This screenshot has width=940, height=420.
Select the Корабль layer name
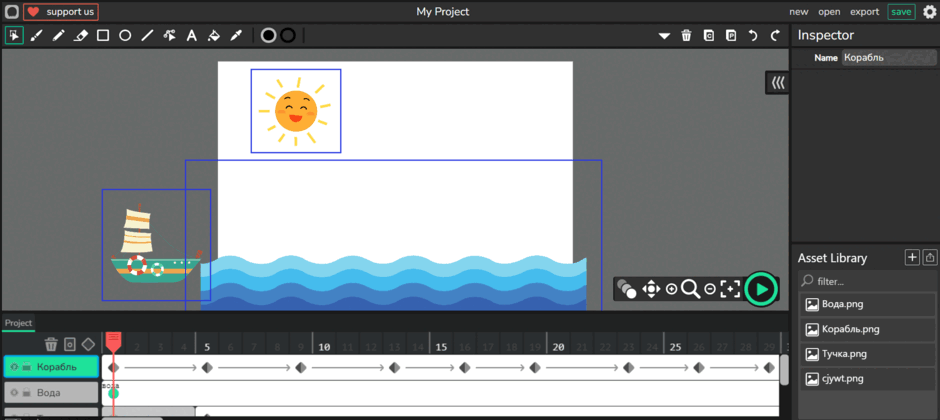(x=56, y=367)
